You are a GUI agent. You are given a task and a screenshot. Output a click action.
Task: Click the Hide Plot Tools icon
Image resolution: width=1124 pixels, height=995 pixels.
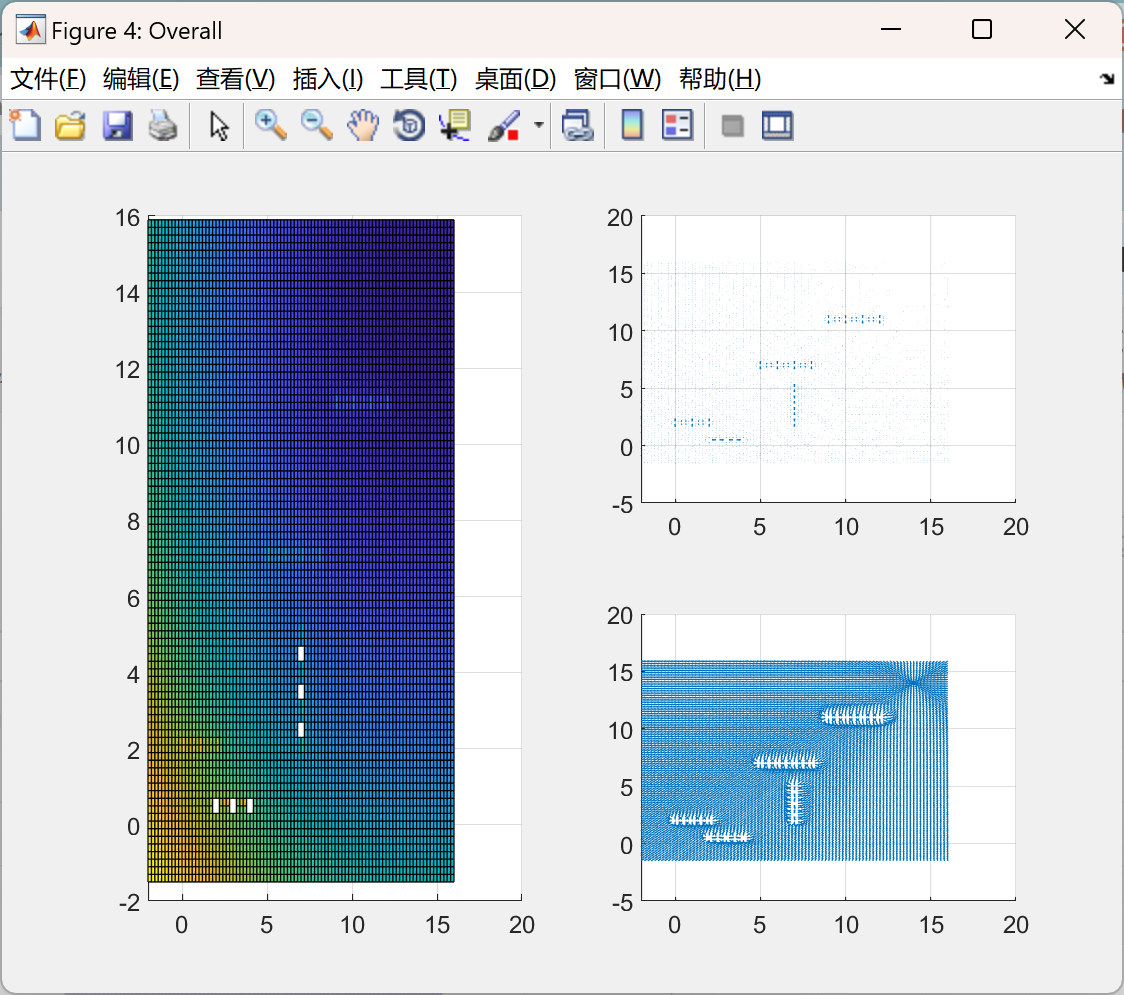[x=732, y=126]
